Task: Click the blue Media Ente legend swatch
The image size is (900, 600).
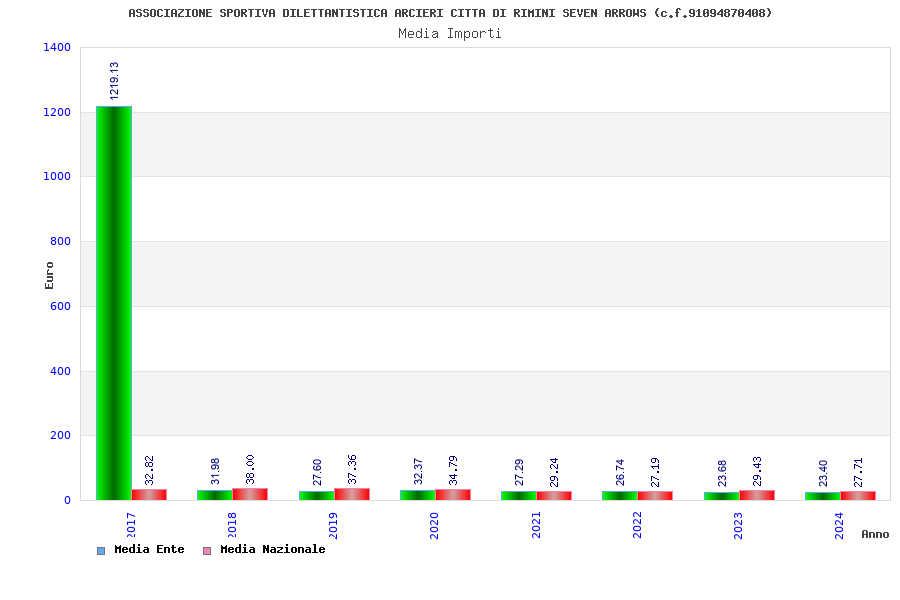Action: 101,551
